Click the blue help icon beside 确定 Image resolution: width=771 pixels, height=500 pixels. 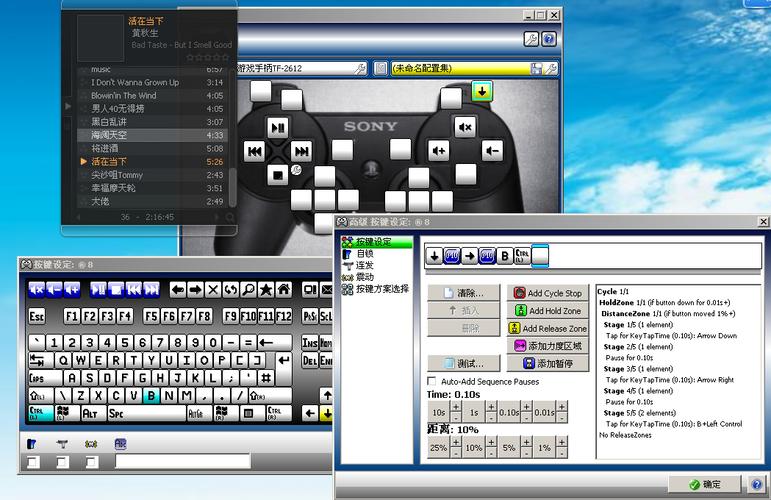(x=757, y=484)
